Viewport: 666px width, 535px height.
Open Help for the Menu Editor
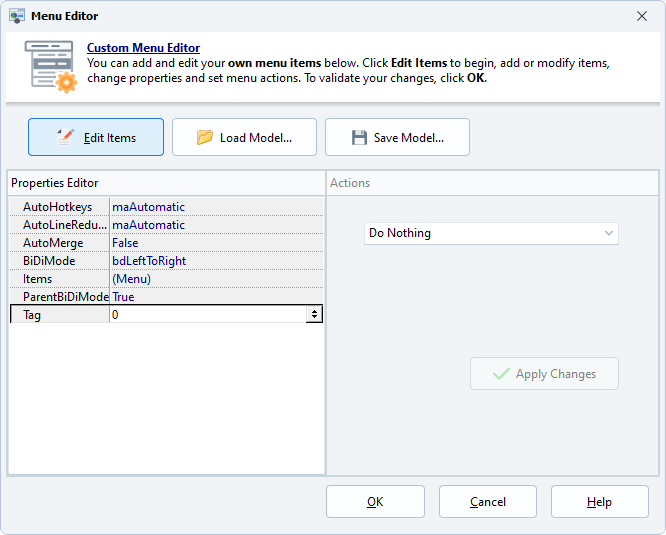tap(599, 502)
